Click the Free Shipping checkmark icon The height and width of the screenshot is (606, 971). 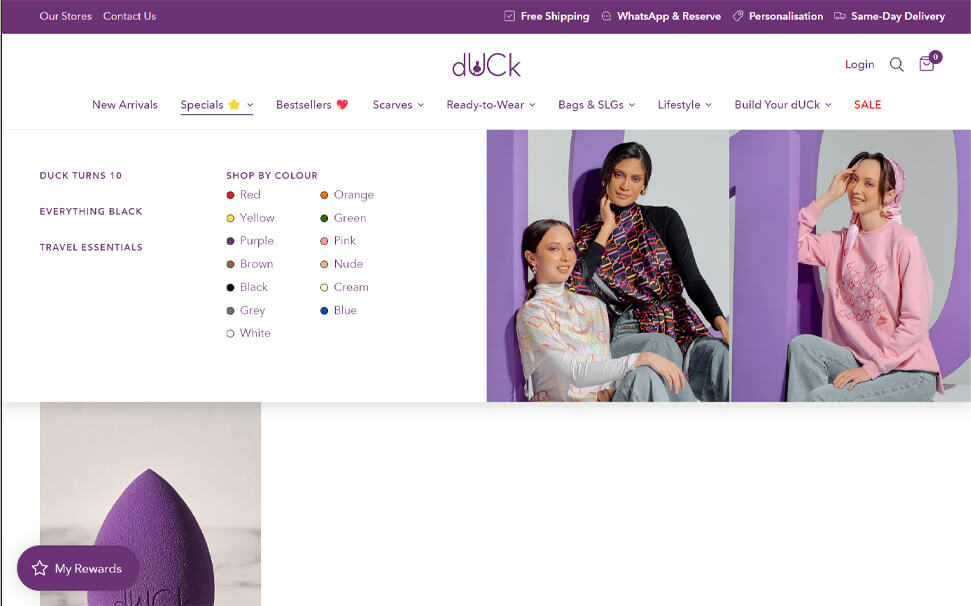509,16
